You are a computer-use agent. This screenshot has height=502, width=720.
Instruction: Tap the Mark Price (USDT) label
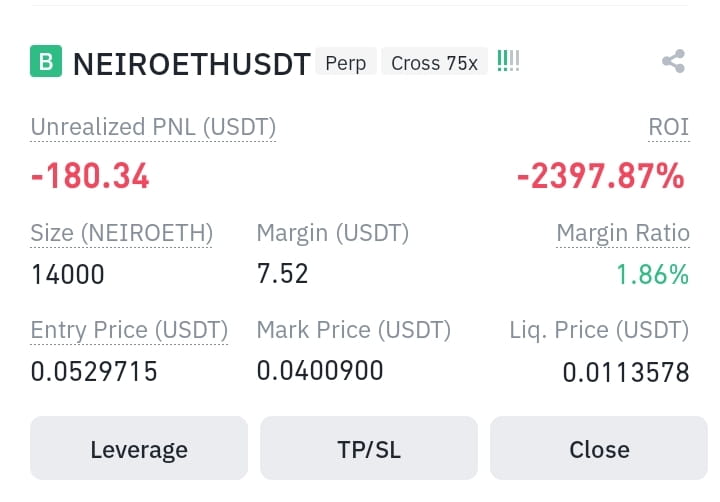(354, 330)
